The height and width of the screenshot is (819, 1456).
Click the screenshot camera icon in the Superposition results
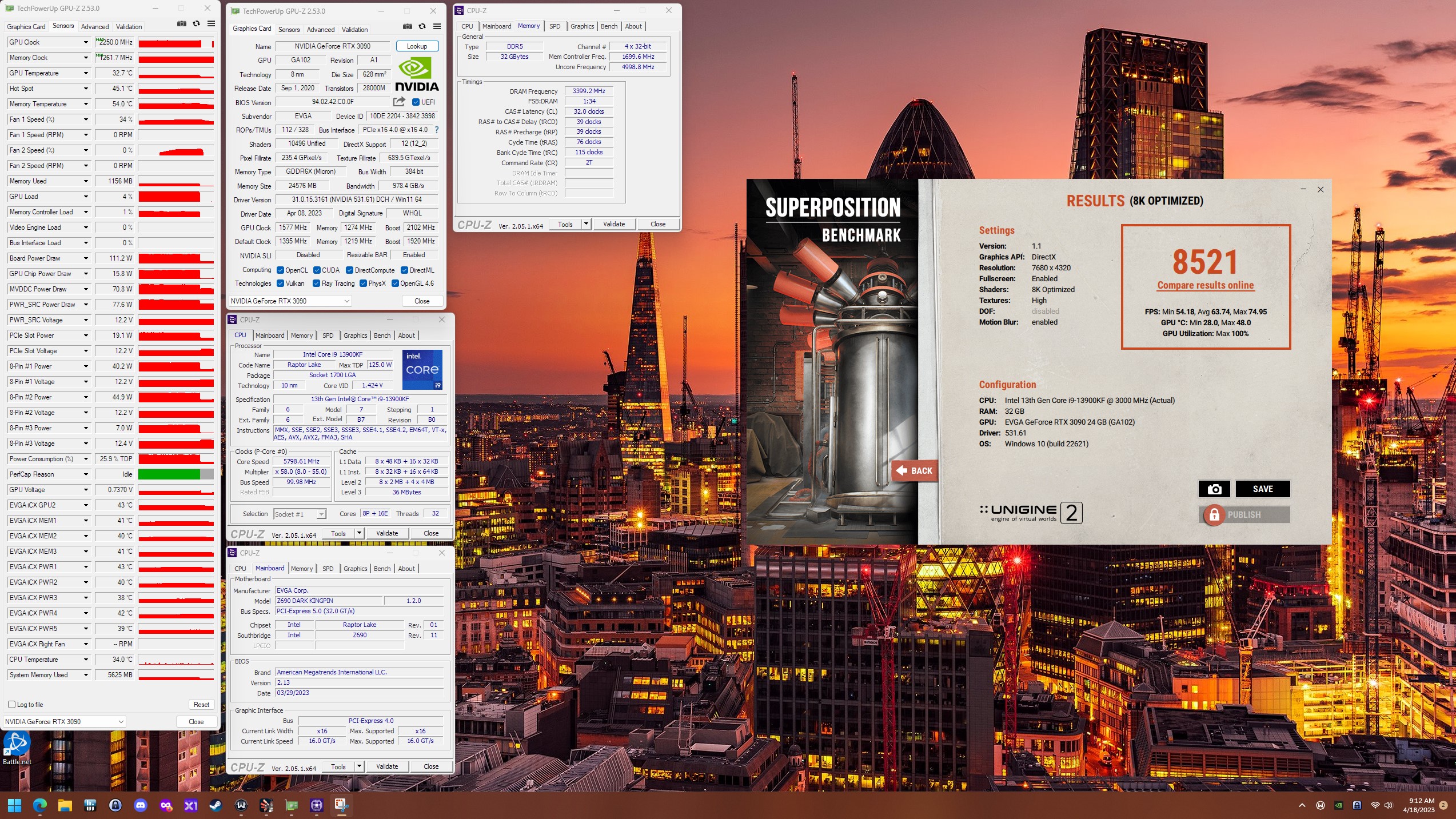click(1214, 489)
